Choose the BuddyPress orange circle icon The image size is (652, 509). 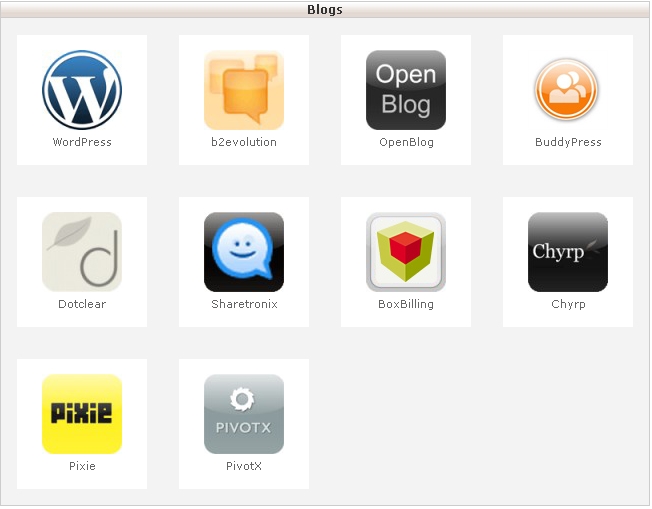click(x=568, y=90)
